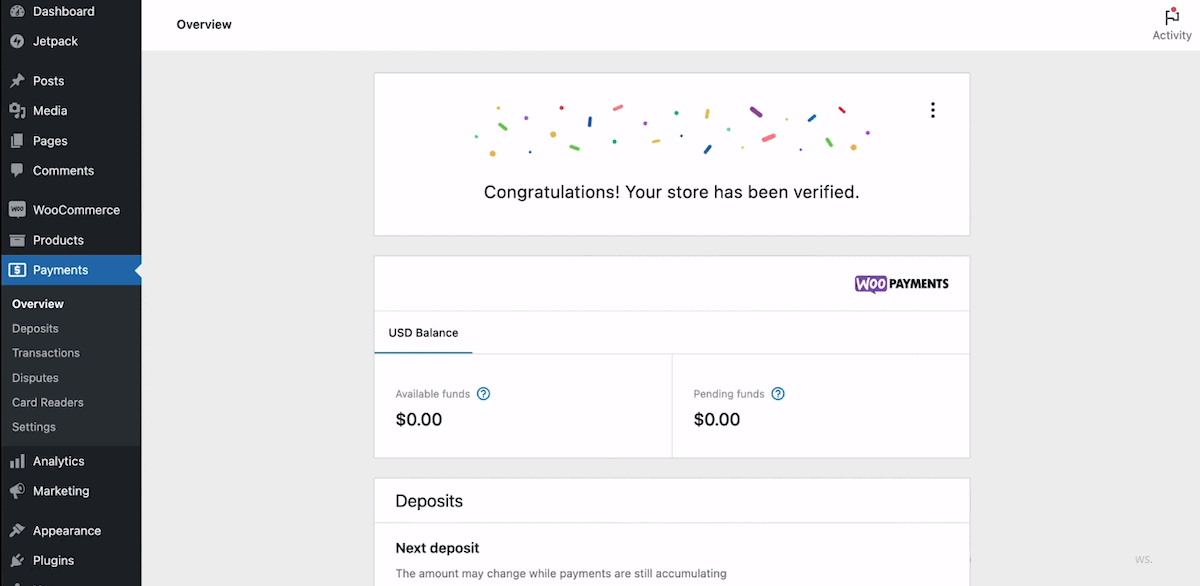Image resolution: width=1200 pixels, height=586 pixels.
Task: Click the Posts pushpin icon
Action: pos(17,81)
